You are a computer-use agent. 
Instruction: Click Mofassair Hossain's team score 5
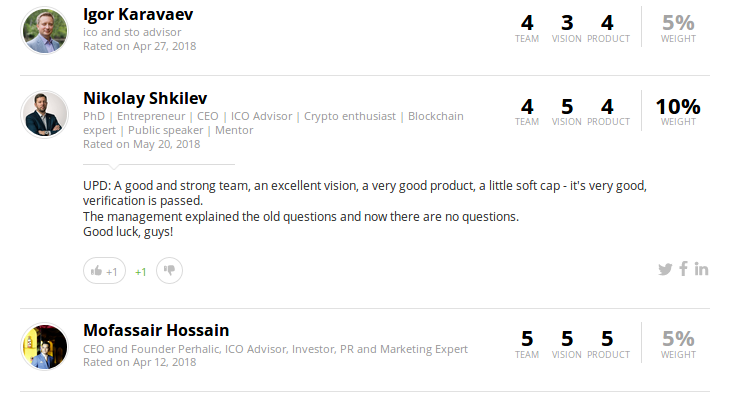pyautogui.click(x=527, y=339)
